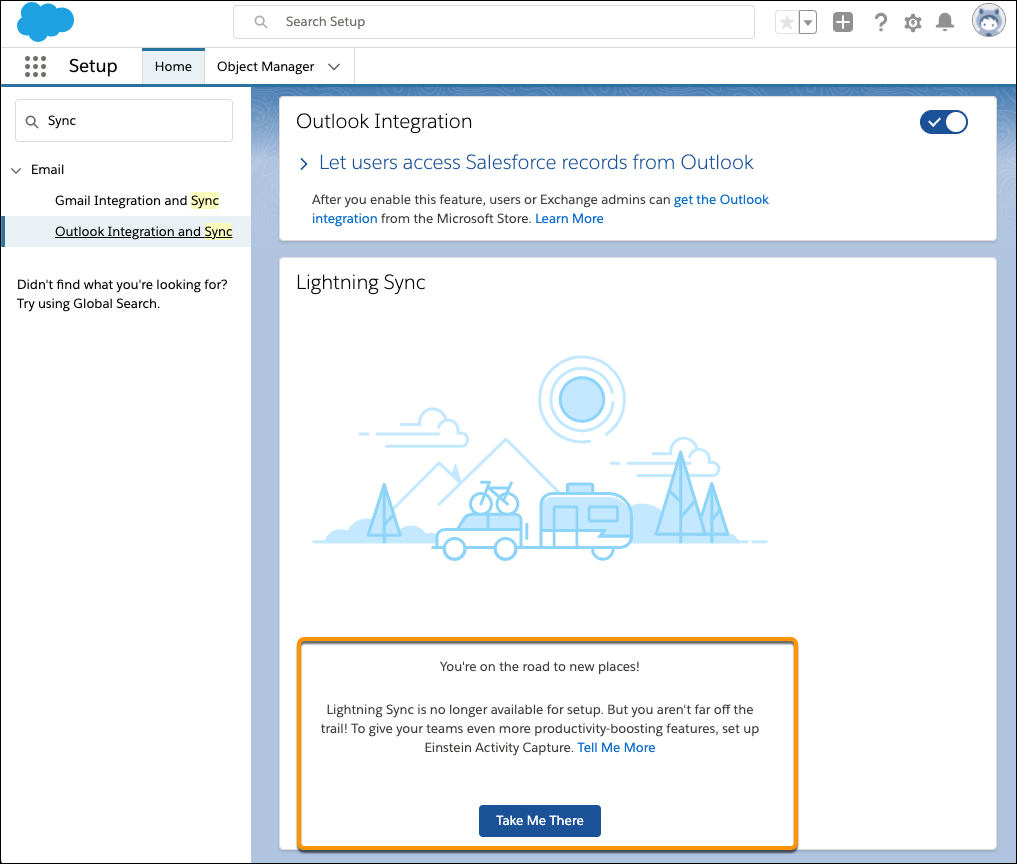The width and height of the screenshot is (1017, 864).
Task: Open the Global Actions plus icon
Action: [843, 22]
